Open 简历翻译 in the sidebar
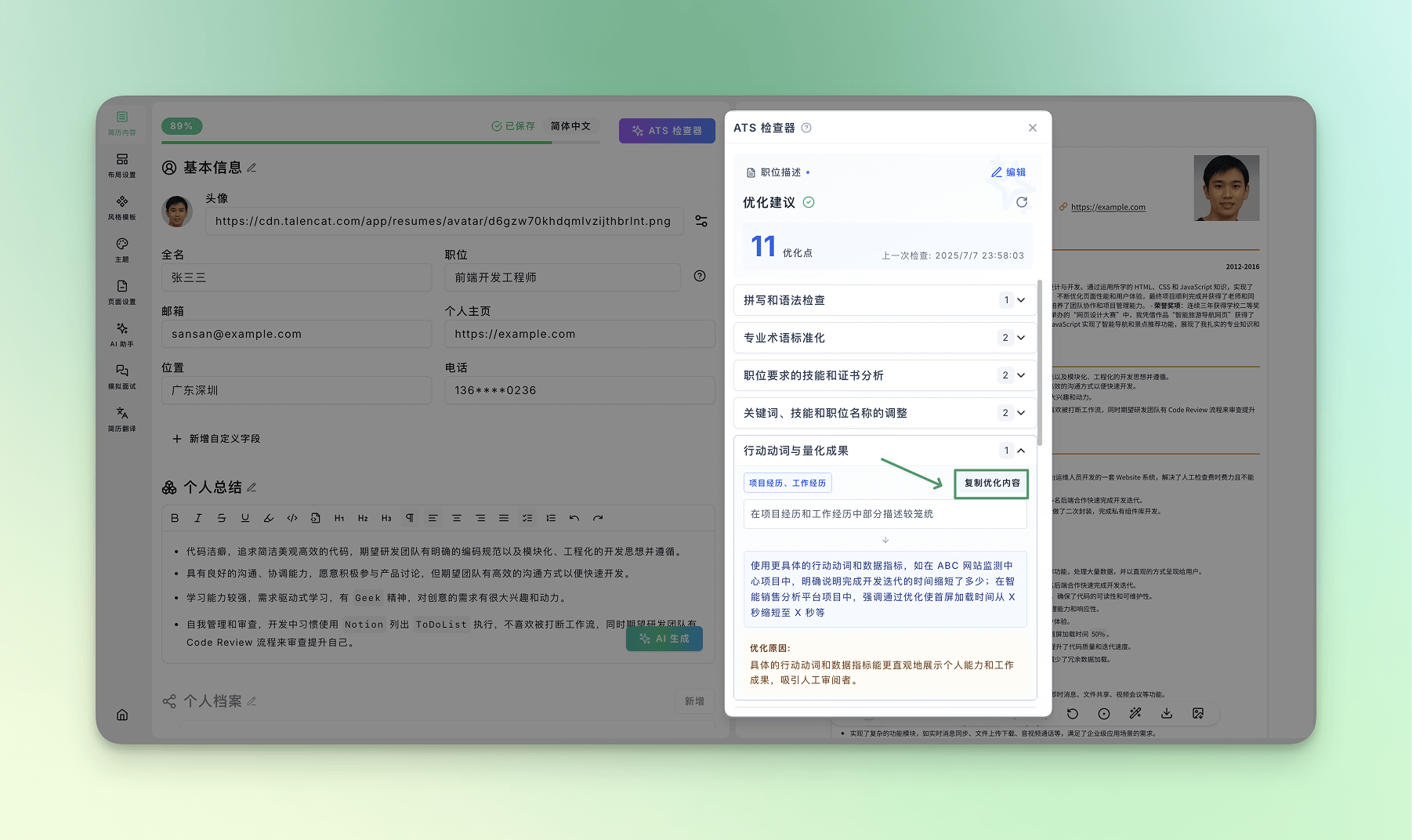 click(121, 418)
